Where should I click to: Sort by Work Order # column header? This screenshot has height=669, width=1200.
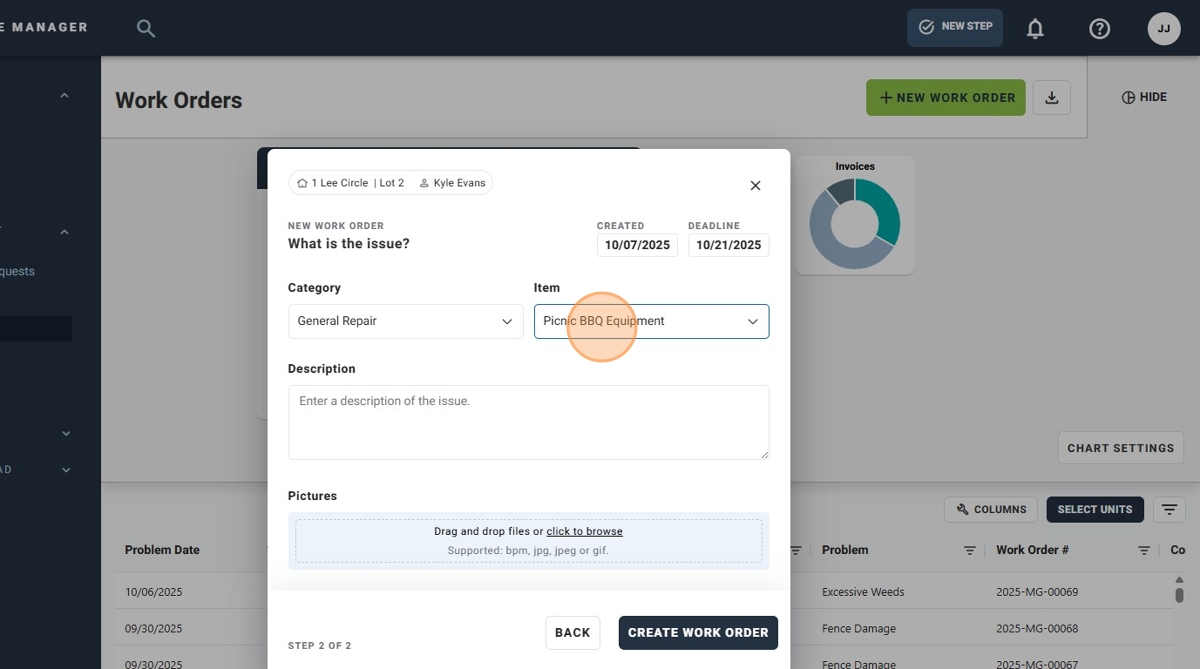(x=1033, y=550)
